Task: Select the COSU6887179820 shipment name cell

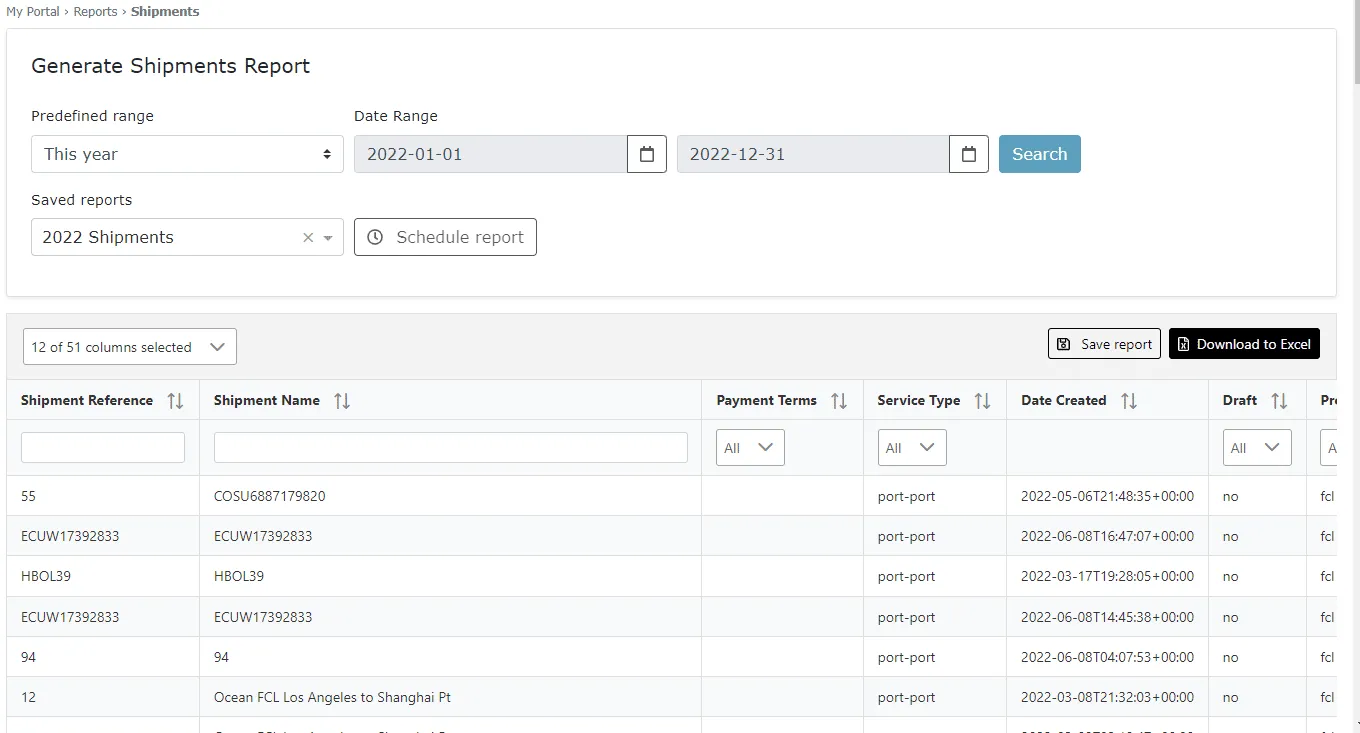Action: pyautogui.click(x=270, y=496)
